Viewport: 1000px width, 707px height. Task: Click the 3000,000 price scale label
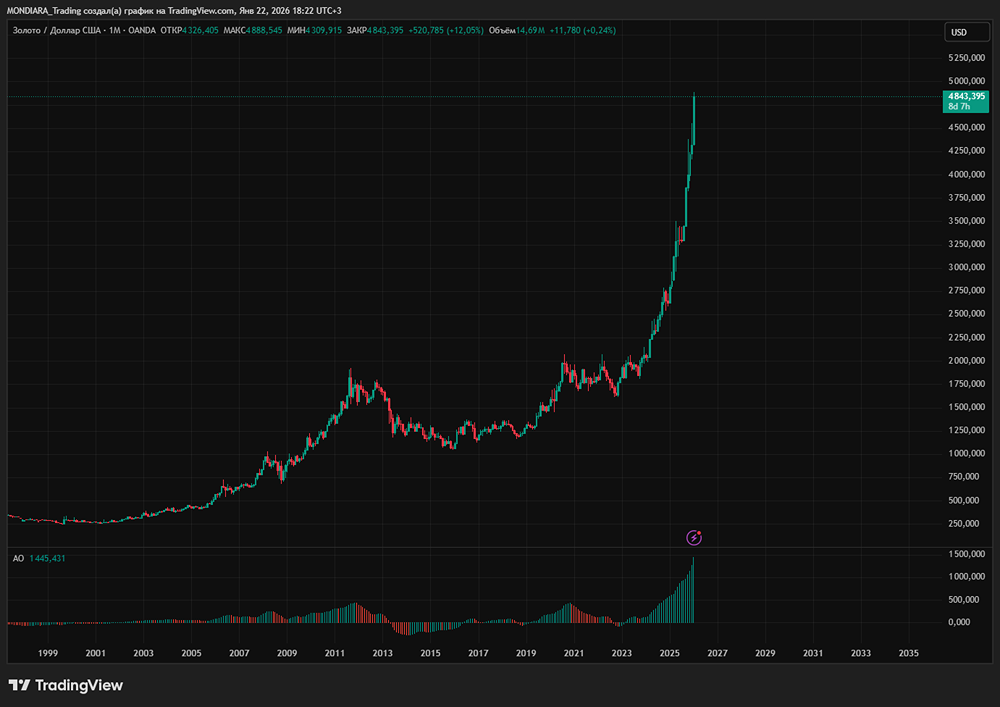966,267
